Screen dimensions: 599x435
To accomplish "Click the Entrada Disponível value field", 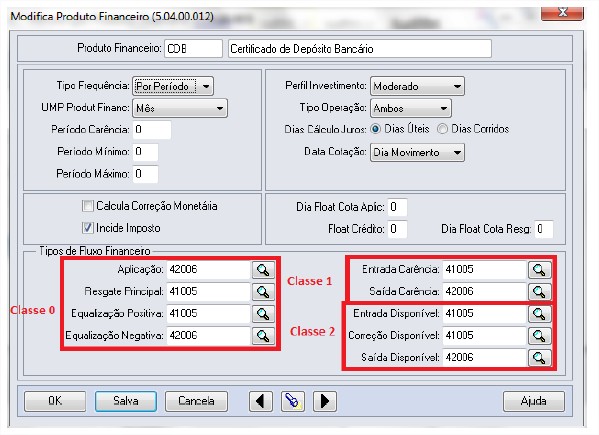I will point(485,314).
